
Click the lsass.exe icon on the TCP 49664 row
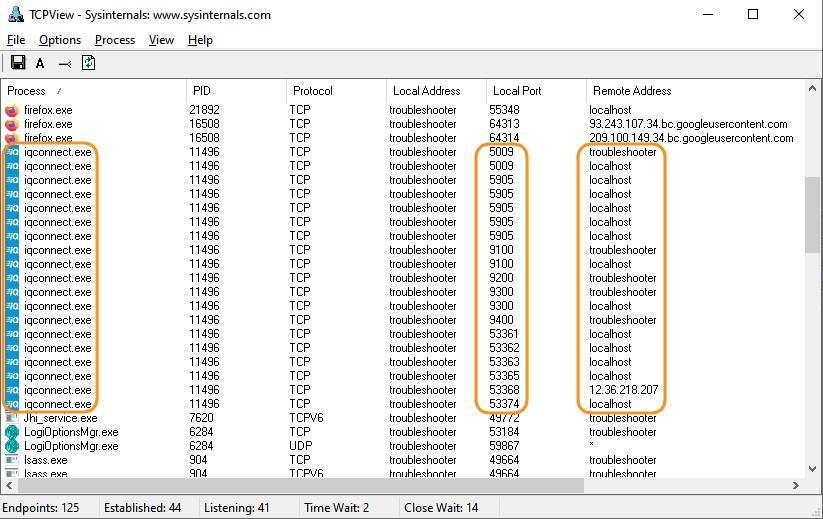click(12, 460)
